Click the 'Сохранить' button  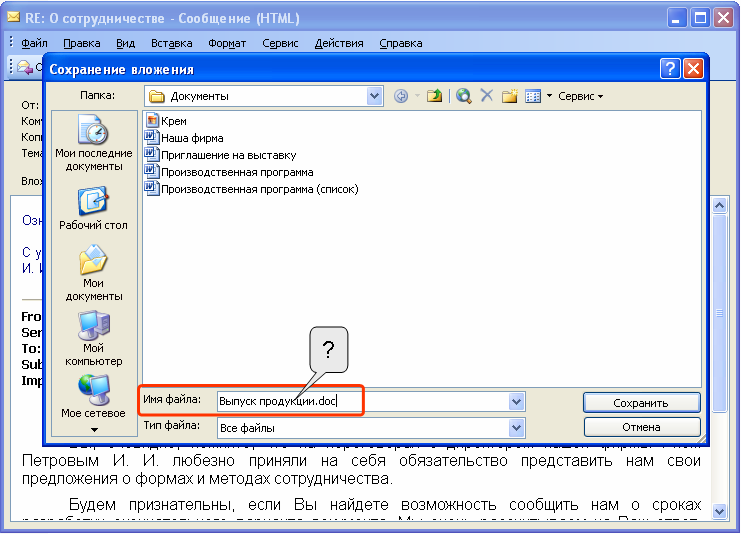[x=640, y=402]
